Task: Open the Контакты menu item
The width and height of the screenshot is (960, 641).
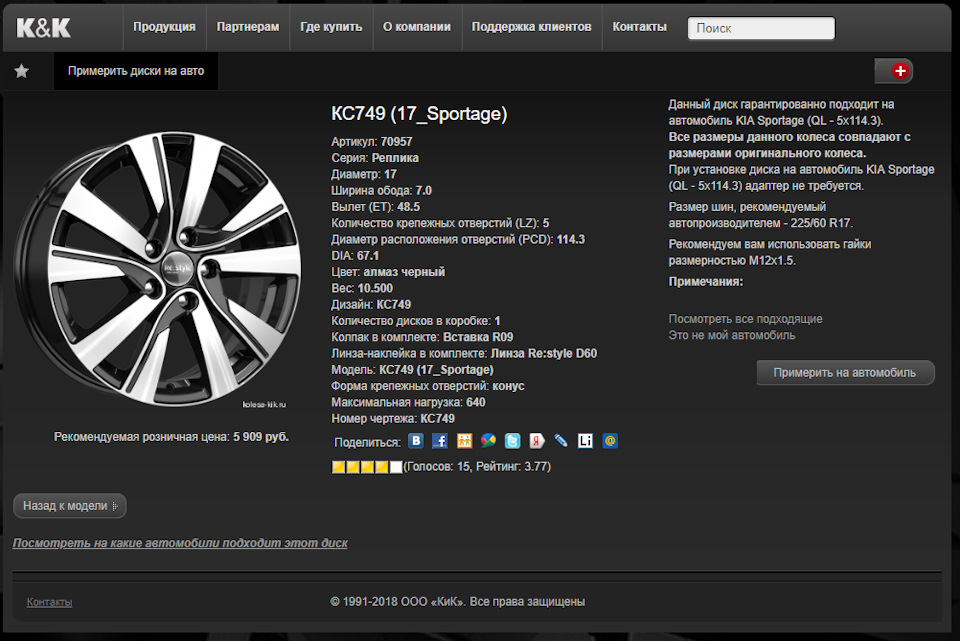Action: point(639,27)
